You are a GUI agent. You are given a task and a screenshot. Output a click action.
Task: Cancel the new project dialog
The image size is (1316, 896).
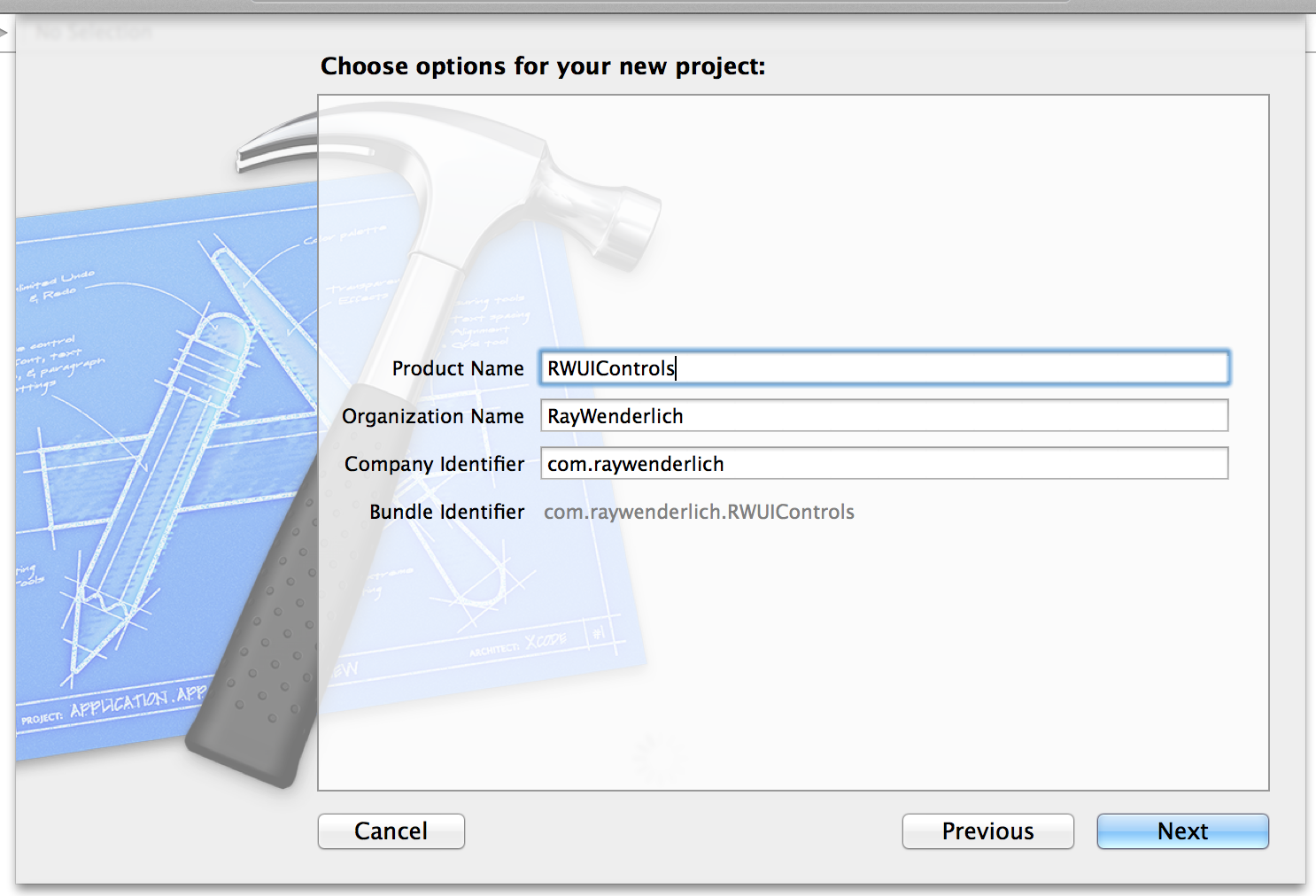pyautogui.click(x=391, y=831)
